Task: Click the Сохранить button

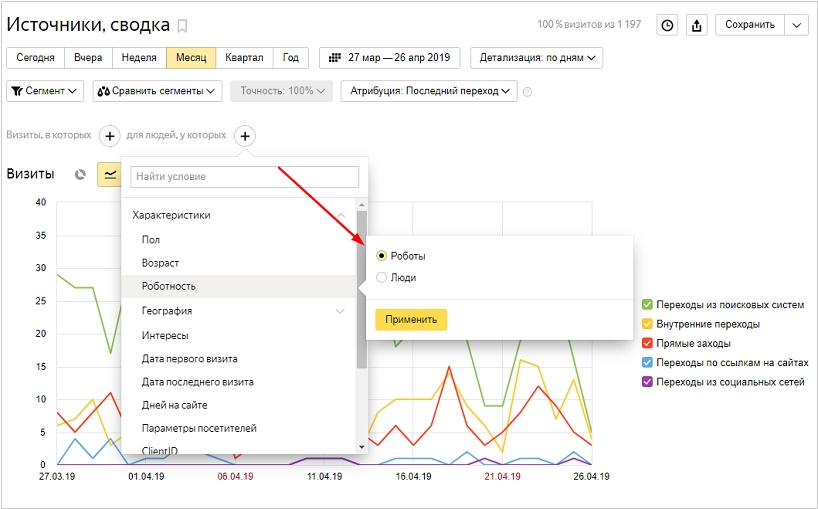Action: 750,25
